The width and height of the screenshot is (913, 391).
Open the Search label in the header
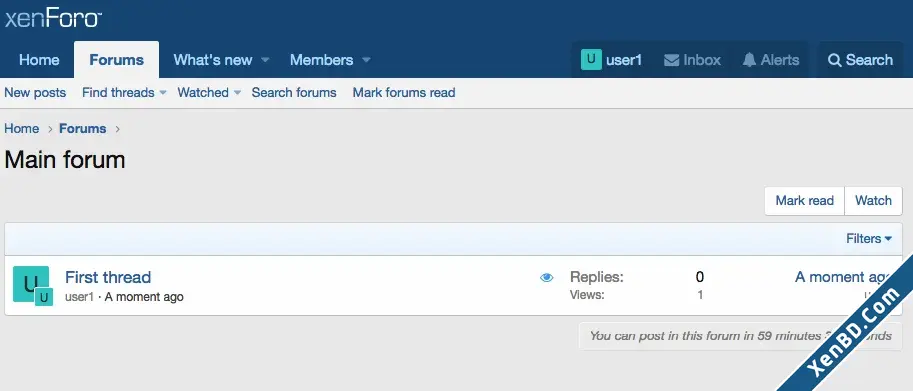(x=869, y=60)
